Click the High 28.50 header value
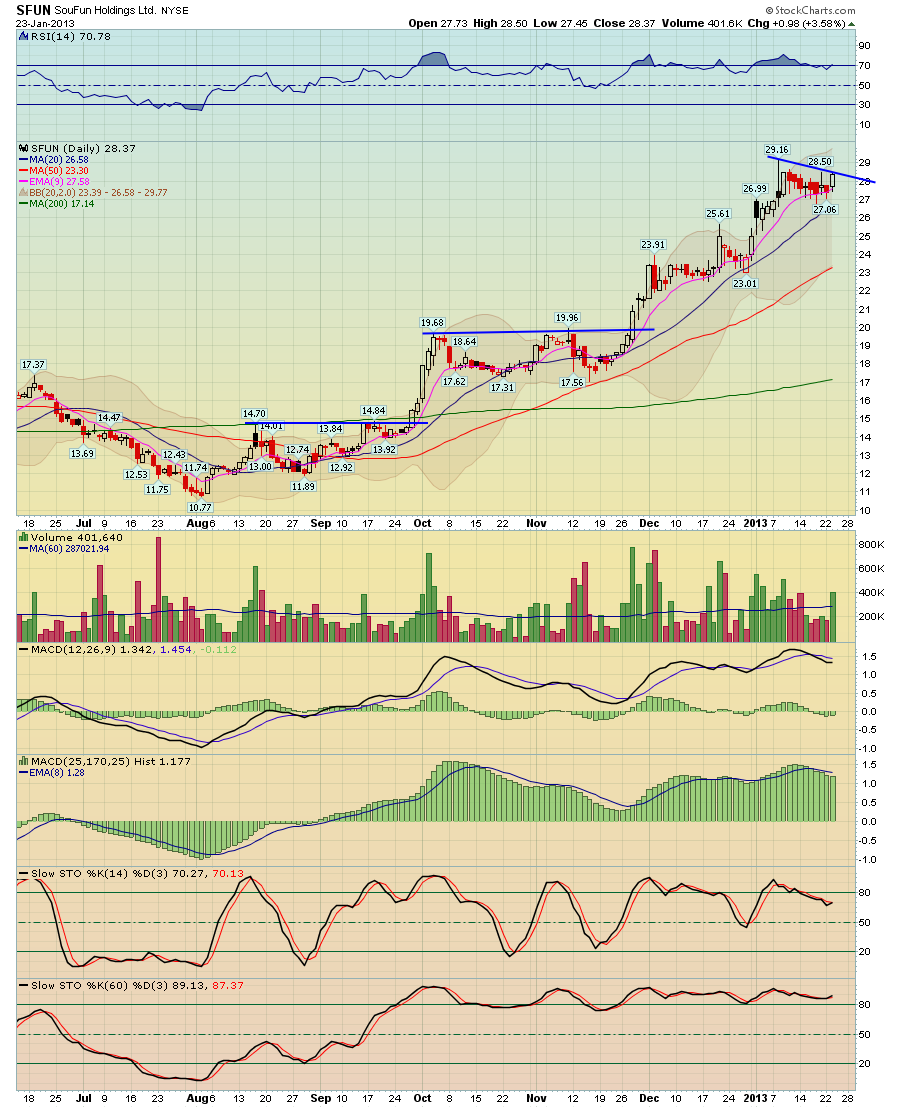This screenshot has width=900, height=1108. (x=500, y=23)
